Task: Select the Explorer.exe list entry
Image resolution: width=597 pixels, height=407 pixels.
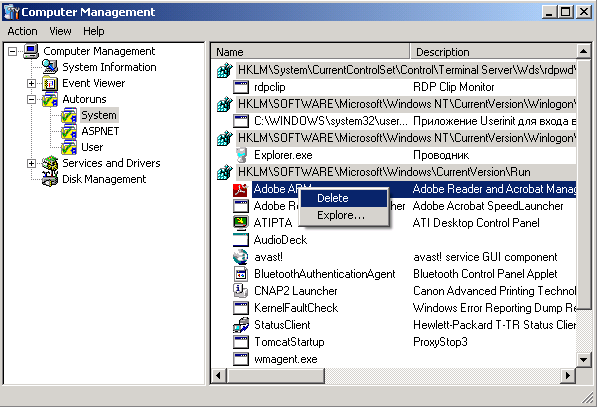Action: (283, 155)
